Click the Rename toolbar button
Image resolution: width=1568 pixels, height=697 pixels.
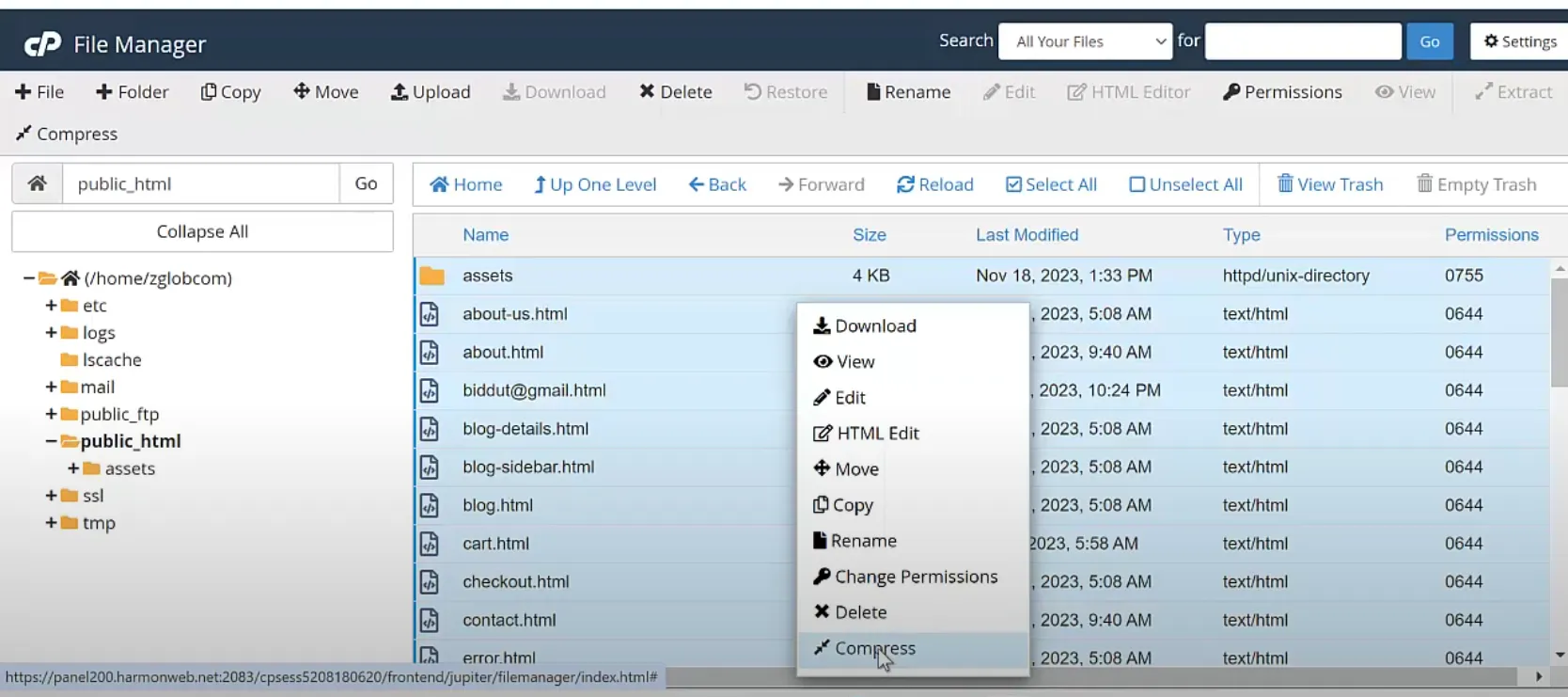pyautogui.click(x=907, y=92)
